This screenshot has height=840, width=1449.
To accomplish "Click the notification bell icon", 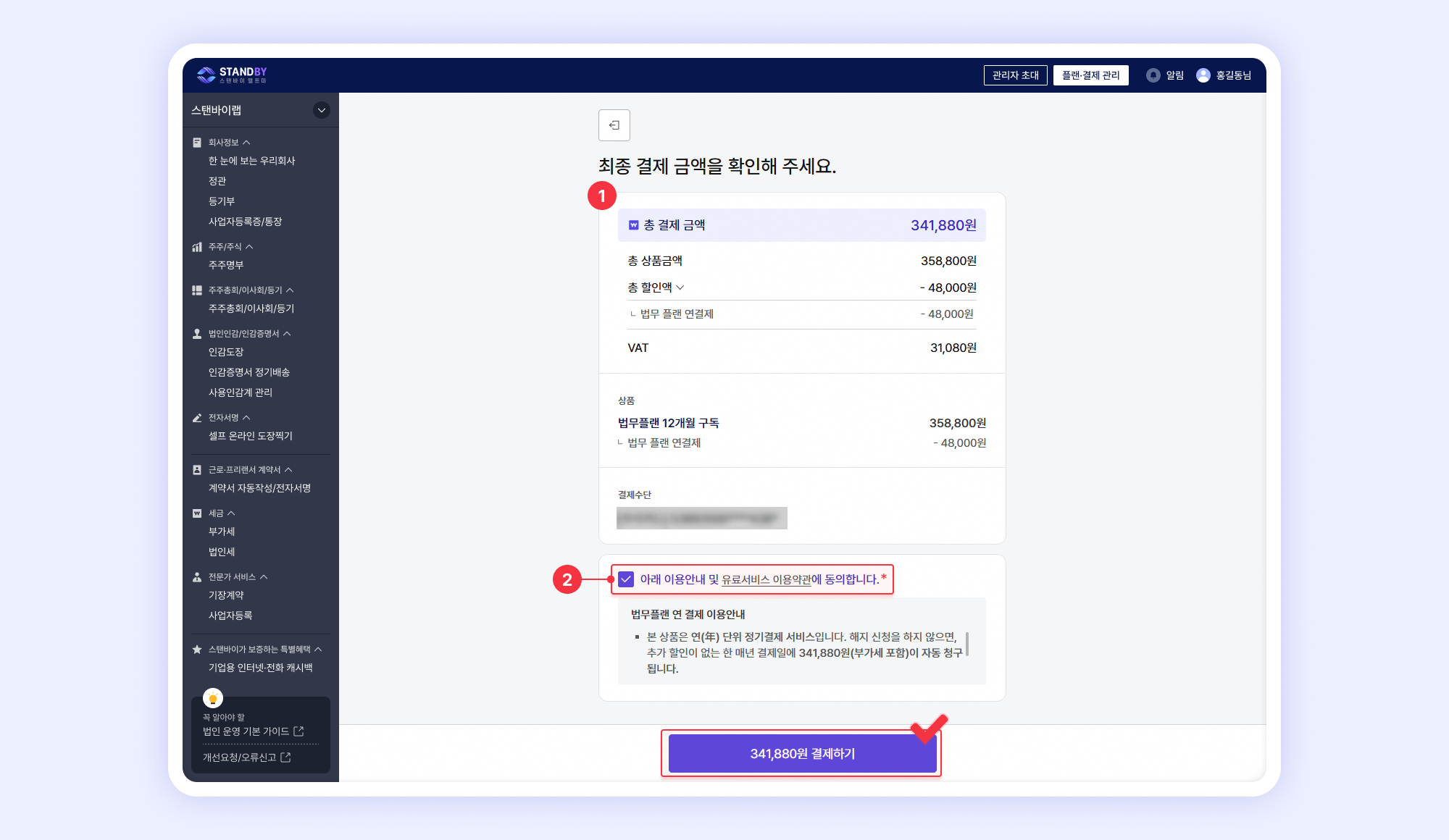I will tap(1153, 75).
